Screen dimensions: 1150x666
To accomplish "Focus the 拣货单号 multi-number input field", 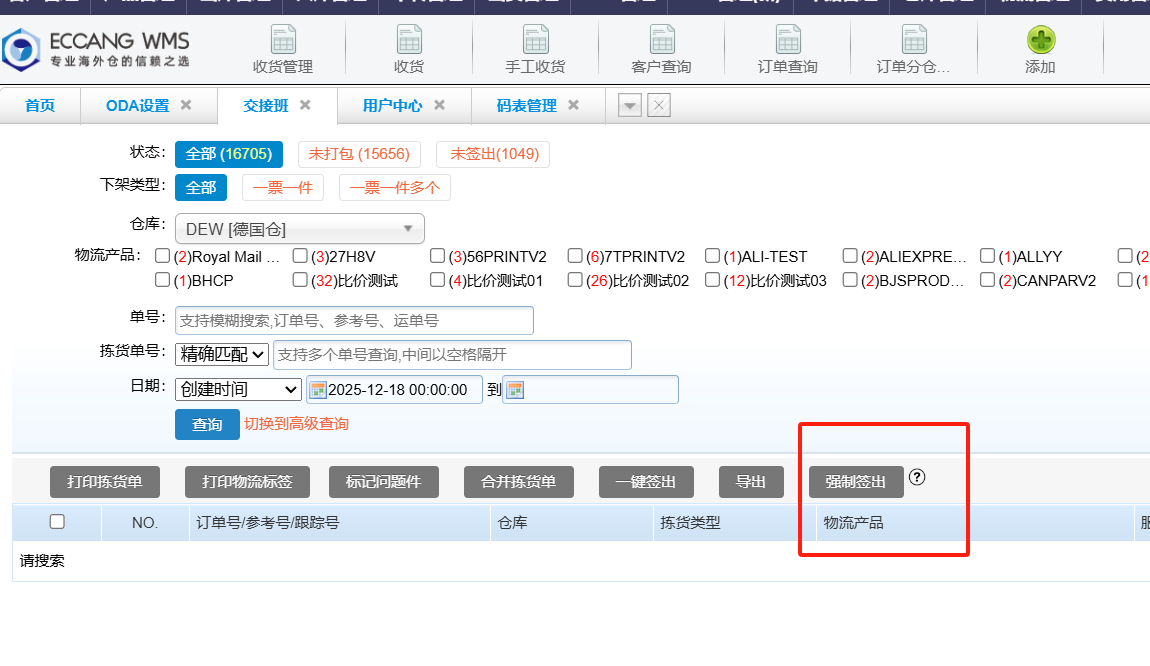I will (x=453, y=355).
